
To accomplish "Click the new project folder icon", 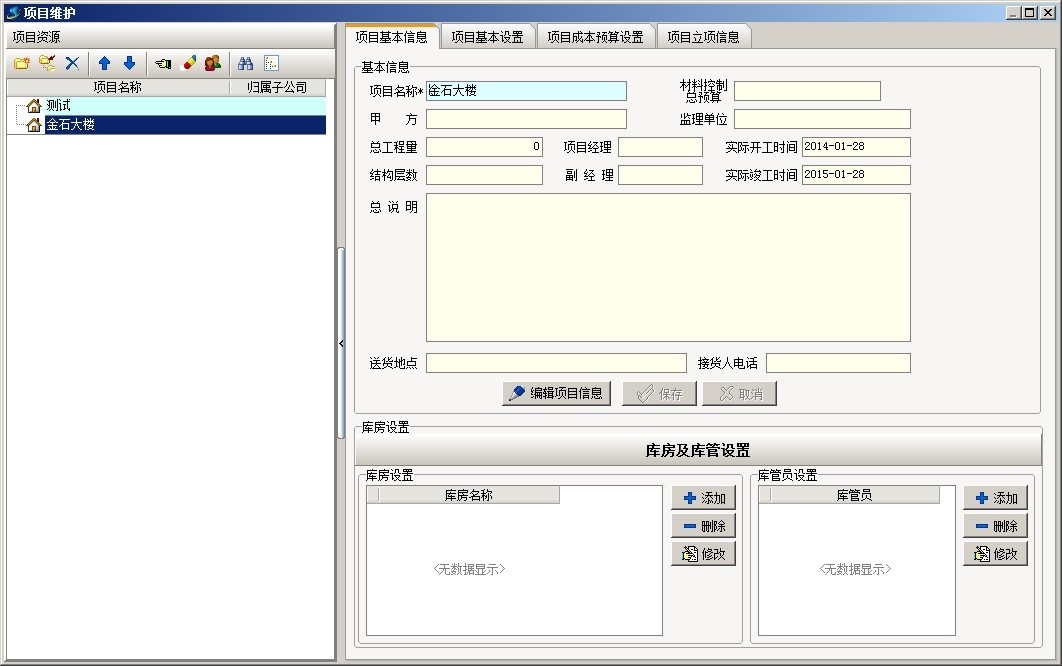I will (21, 63).
